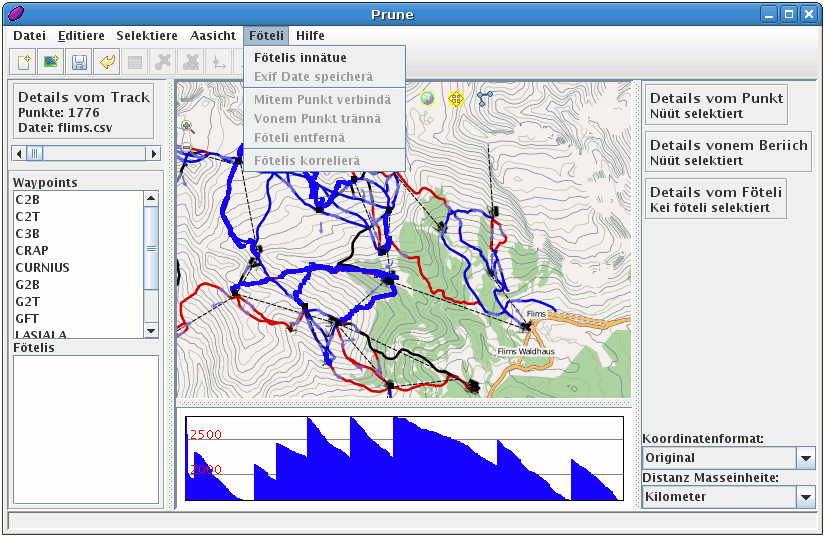Open the Koordinatenformat Original dropdown

tap(805, 458)
